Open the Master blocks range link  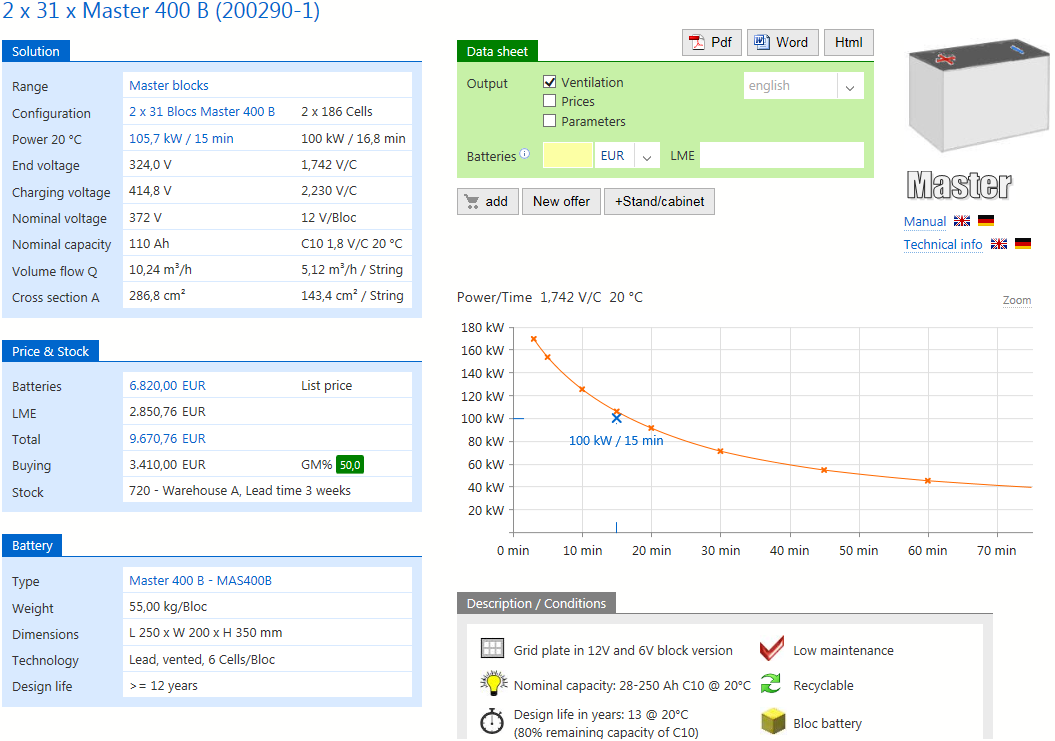pyautogui.click(x=169, y=86)
